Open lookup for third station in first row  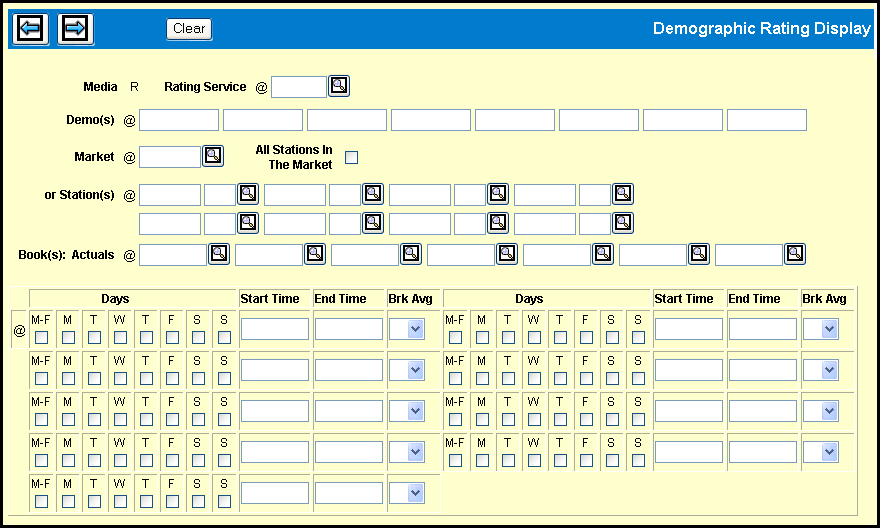coord(498,194)
